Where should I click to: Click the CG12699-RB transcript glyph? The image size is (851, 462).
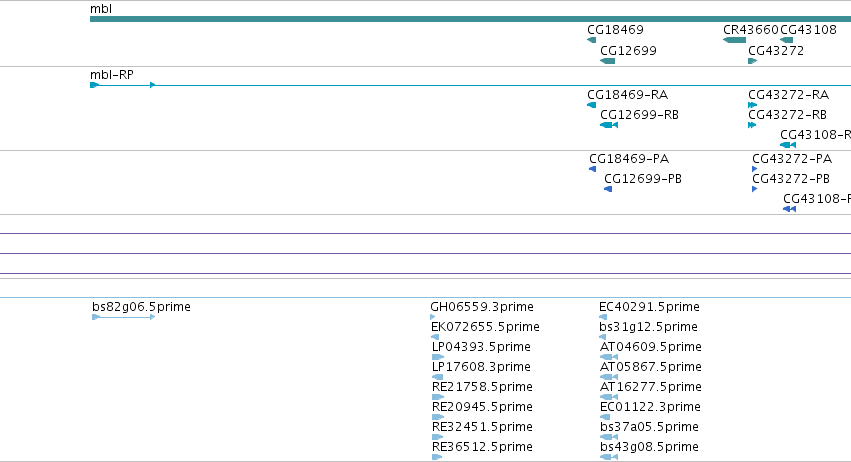(609, 125)
